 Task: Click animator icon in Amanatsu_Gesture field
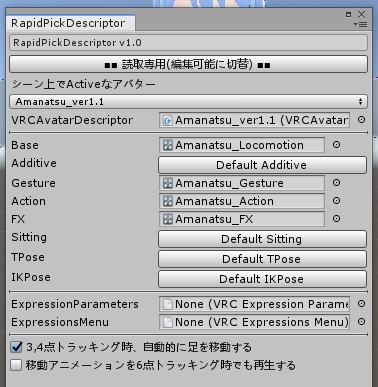[168, 183]
